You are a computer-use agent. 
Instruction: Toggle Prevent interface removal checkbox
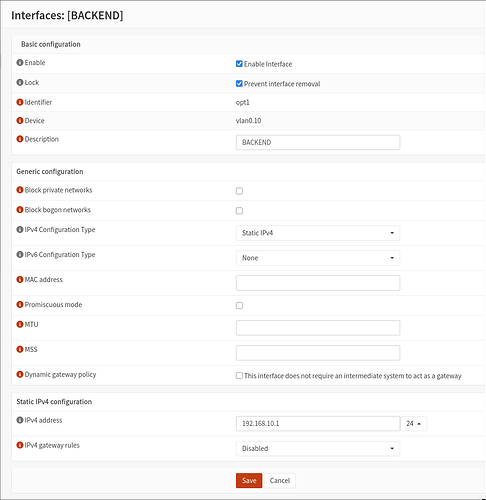coord(239,83)
